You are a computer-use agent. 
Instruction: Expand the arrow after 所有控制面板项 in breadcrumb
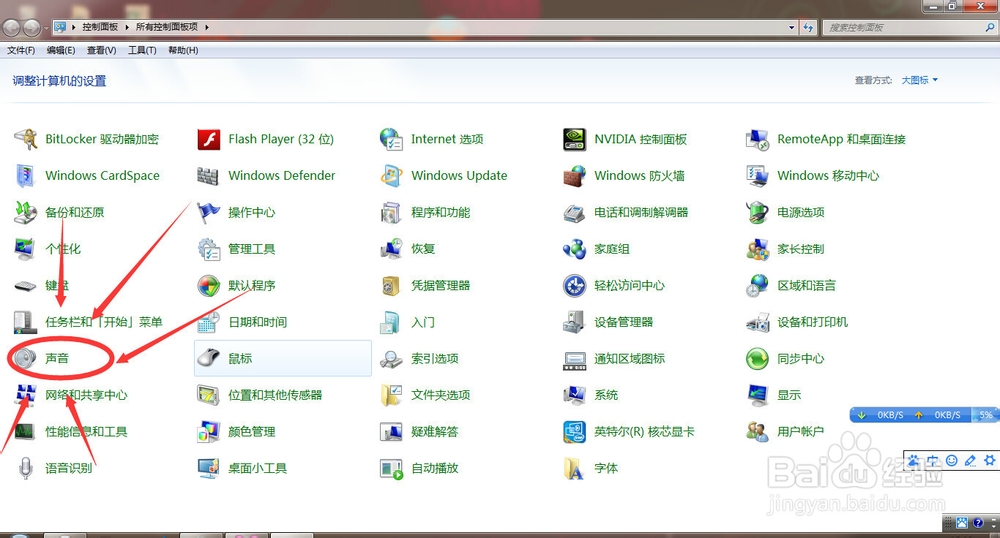[207, 27]
